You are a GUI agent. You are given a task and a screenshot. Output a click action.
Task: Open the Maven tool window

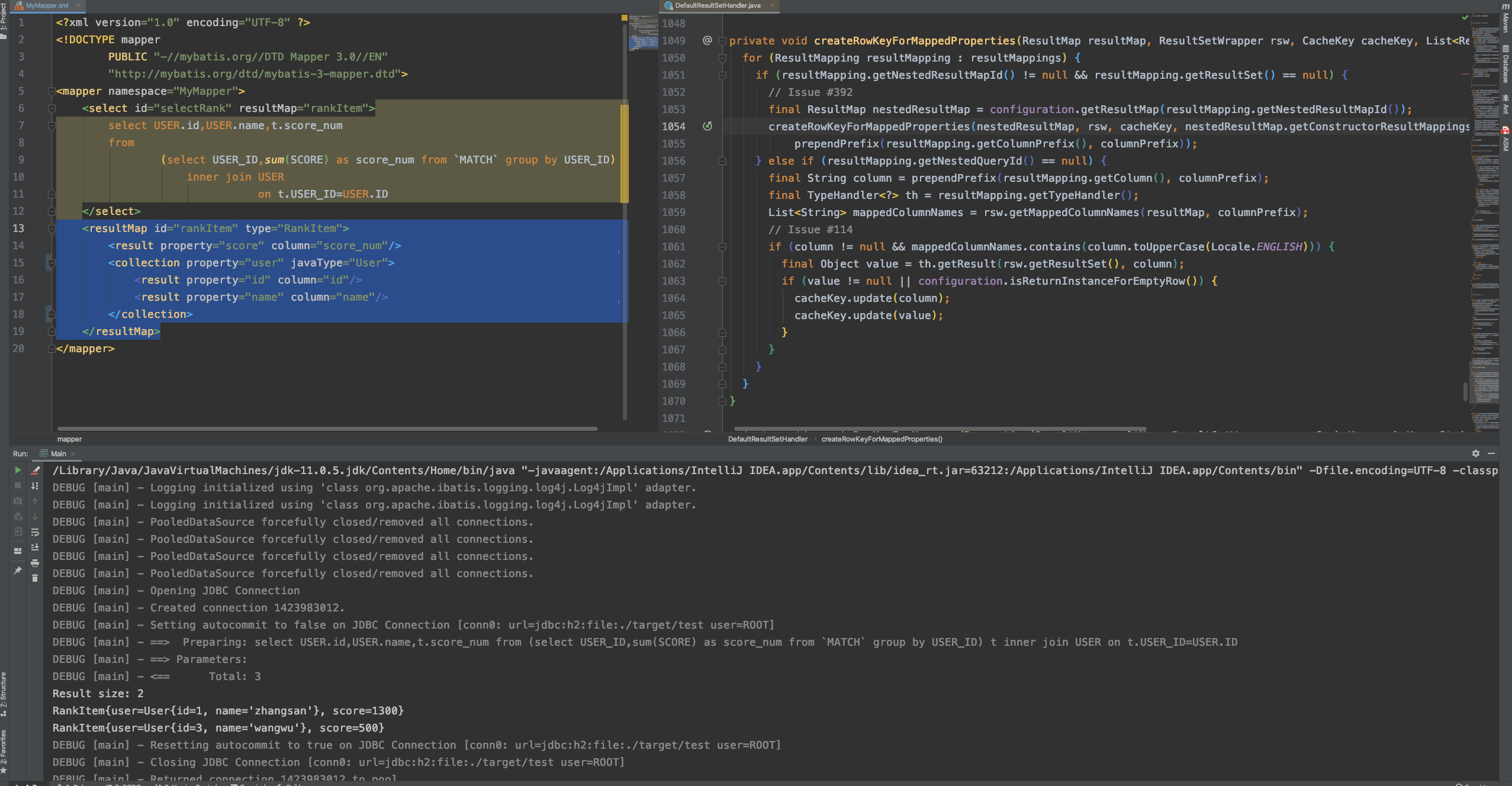pos(1505,18)
